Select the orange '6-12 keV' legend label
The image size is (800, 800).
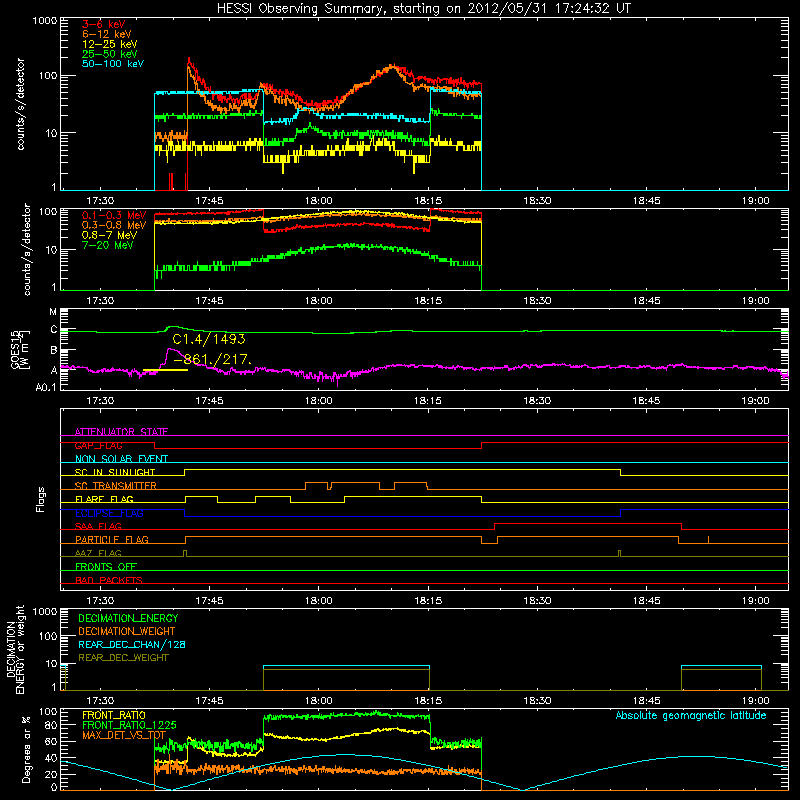coord(106,34)
